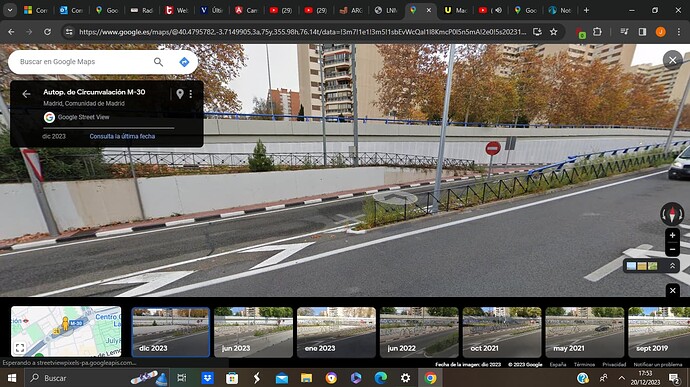The height and width of the screenshot is (387, 690).
Task: Zoom in with the plus button
Action: (672, 235)
